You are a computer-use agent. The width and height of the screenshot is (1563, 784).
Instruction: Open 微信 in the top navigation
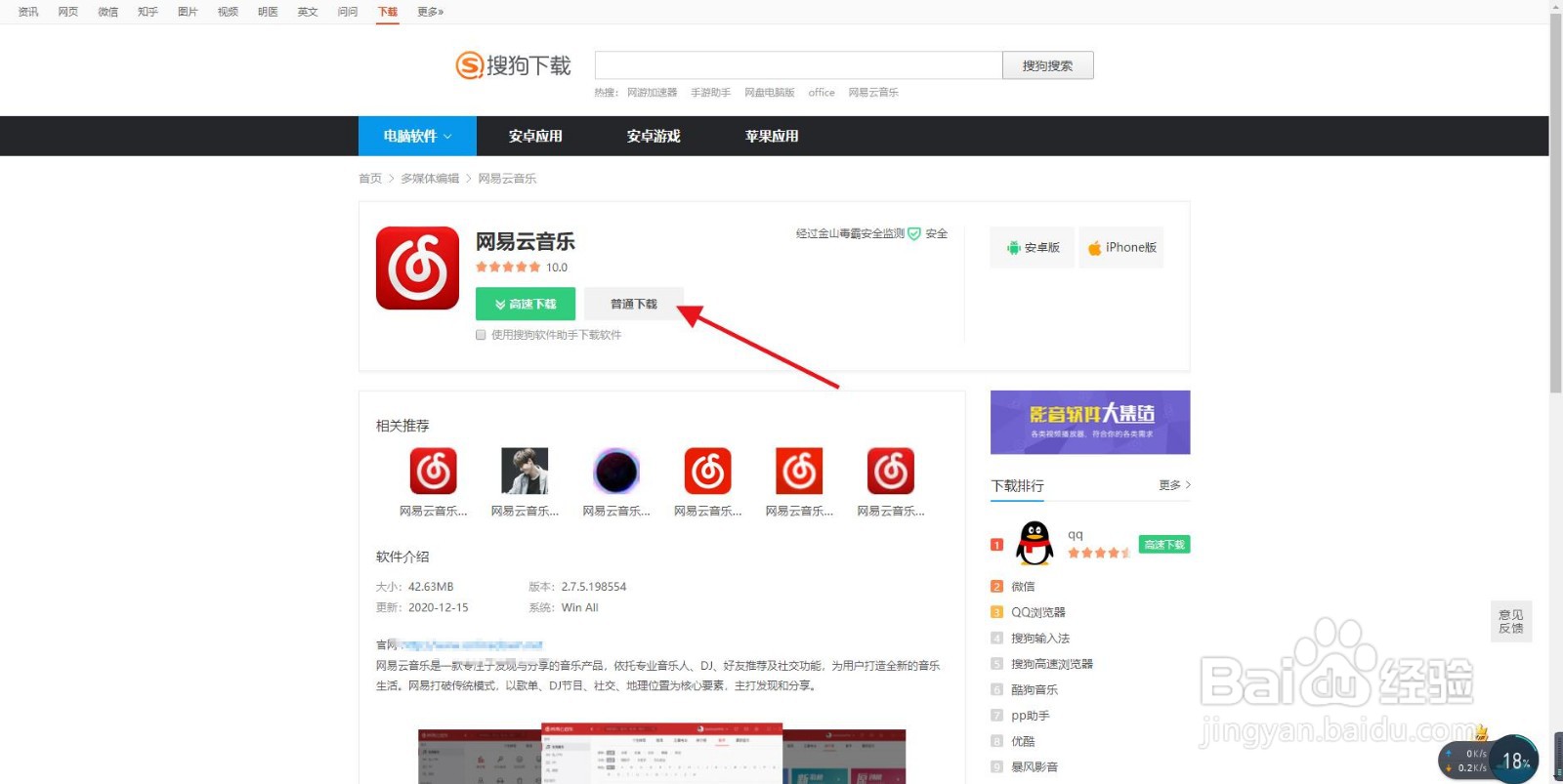pyautogui.click(x=108, y=12)
